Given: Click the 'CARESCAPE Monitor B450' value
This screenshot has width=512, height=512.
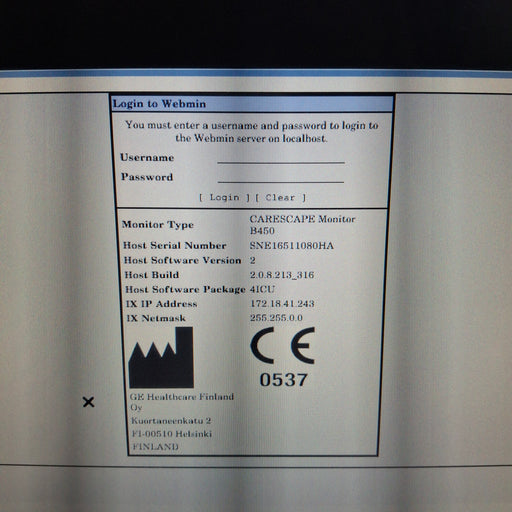Looking at the screenshot, I should point(302,225).
